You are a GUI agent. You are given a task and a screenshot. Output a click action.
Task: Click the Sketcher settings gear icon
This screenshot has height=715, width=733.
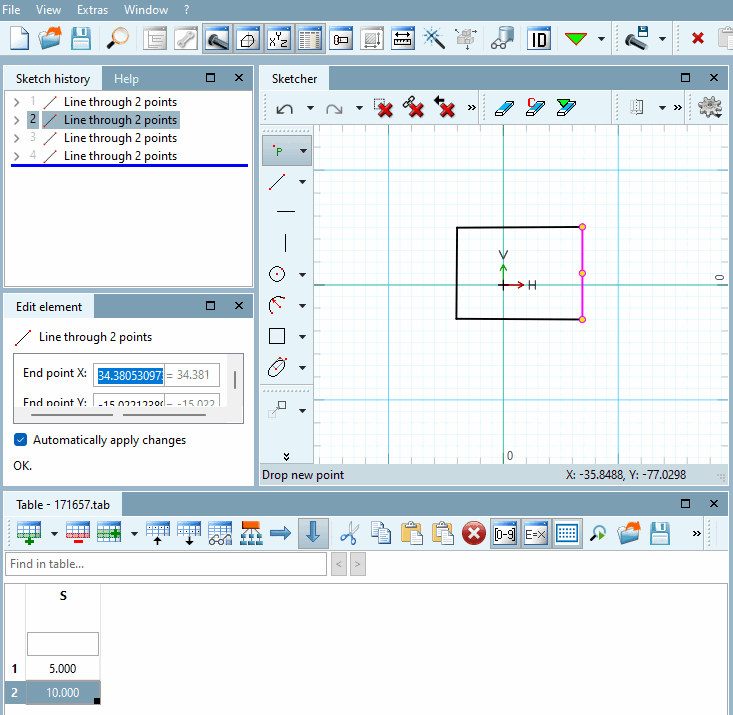710,108
